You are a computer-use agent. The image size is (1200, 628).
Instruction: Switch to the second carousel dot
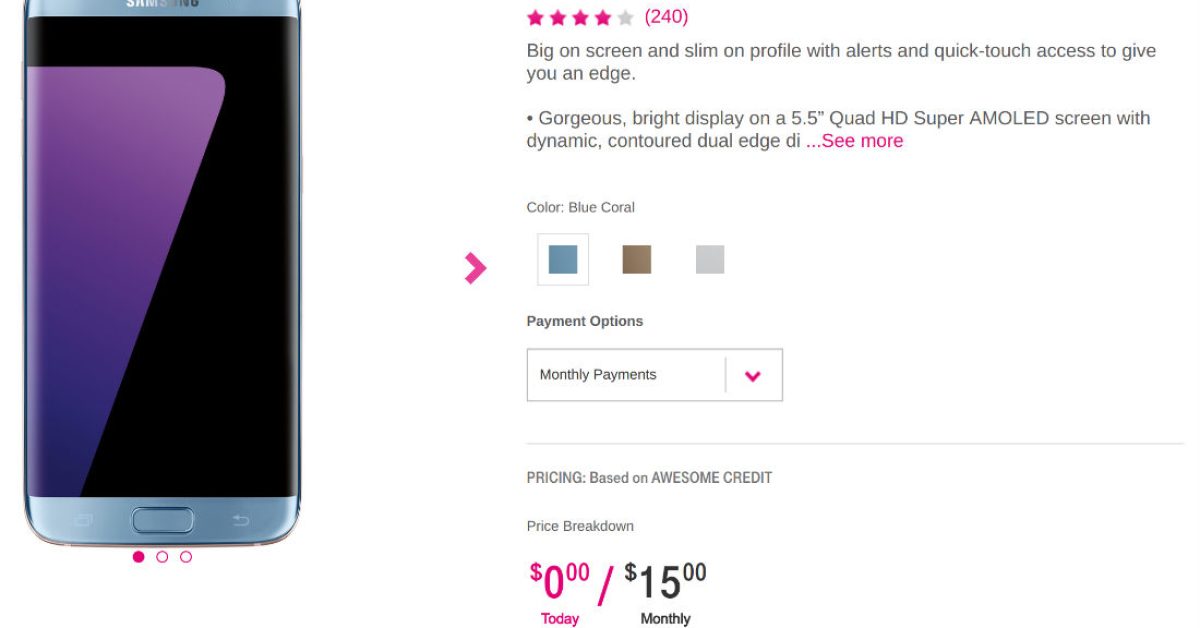(162, 557)
